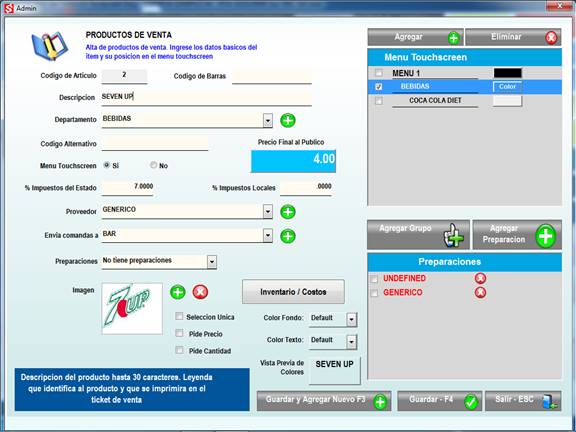576x432 pixels.
Task: Add product image with green plus icon
Action: 178,292
